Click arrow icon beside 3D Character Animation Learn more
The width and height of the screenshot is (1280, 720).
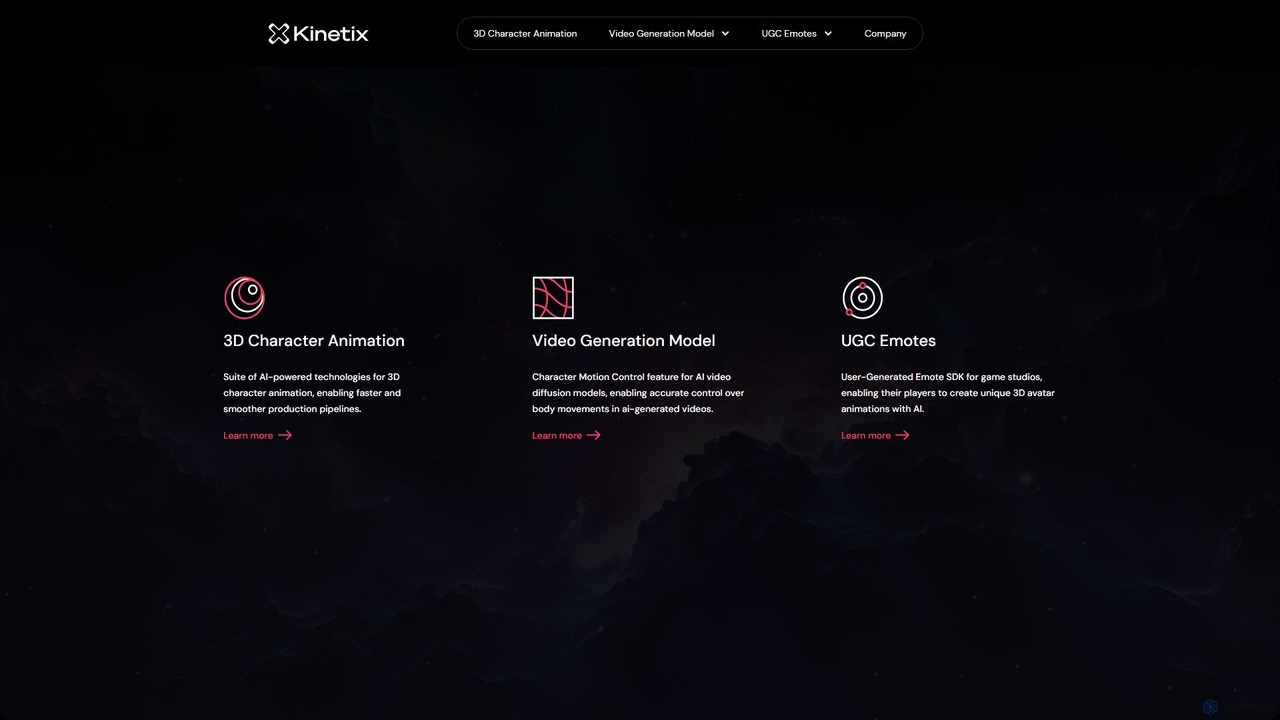point(285,435)
